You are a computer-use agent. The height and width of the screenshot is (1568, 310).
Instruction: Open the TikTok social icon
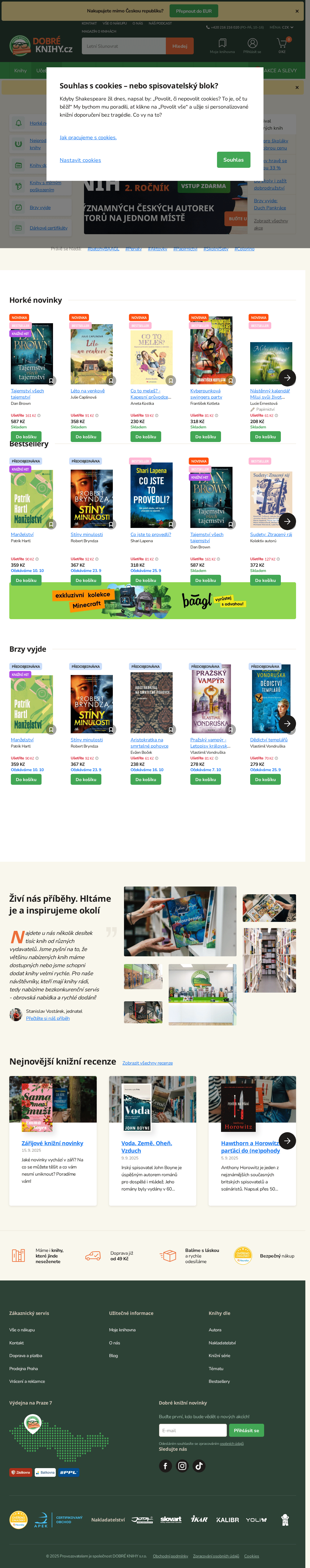(199, 1466)
